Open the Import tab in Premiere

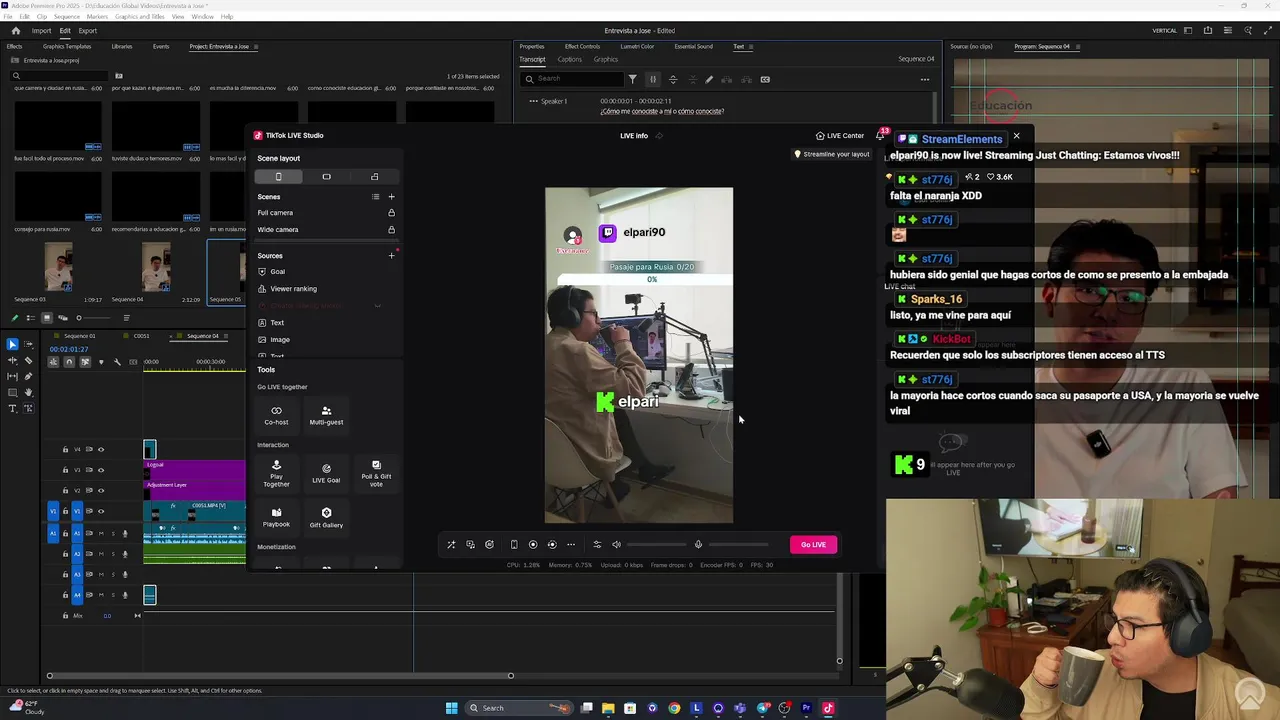[x=41, y=31]
